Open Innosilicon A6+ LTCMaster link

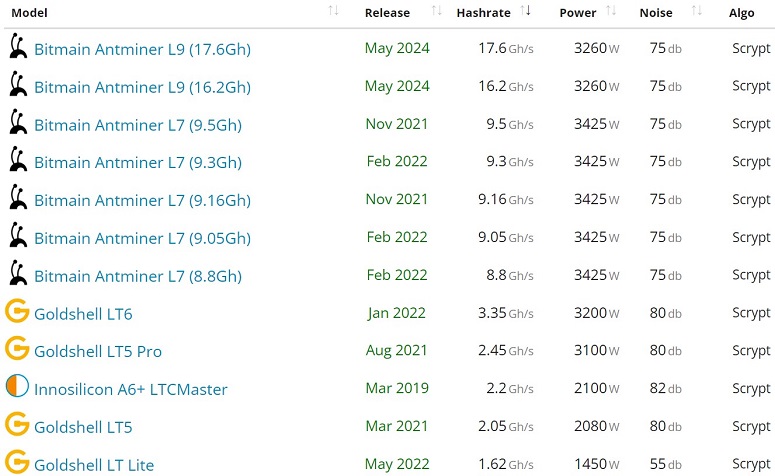[131, 389]
